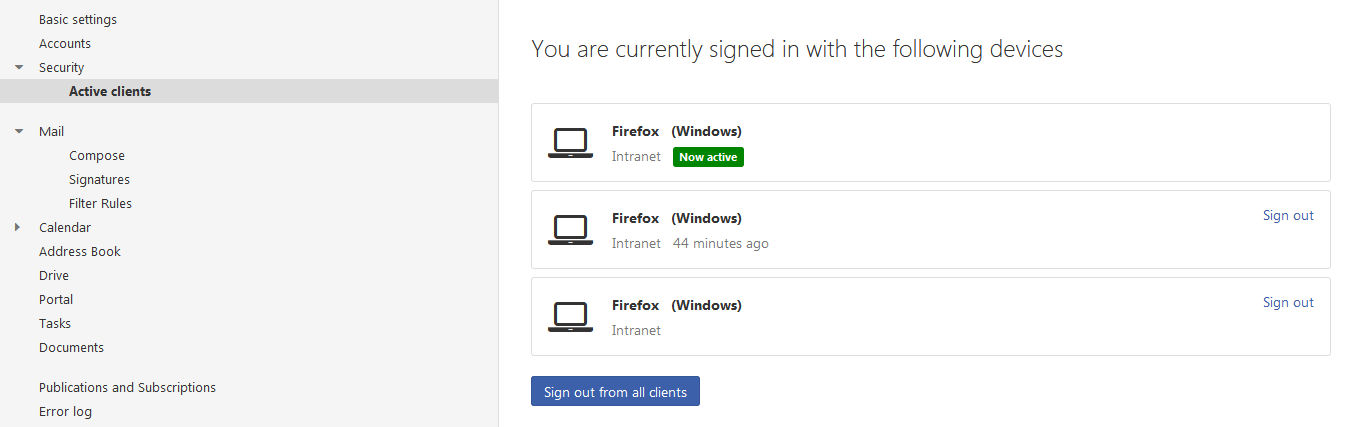
Task: Collapse the Mail section arrow
Action: pyautogui.click(x=19, y=132)
